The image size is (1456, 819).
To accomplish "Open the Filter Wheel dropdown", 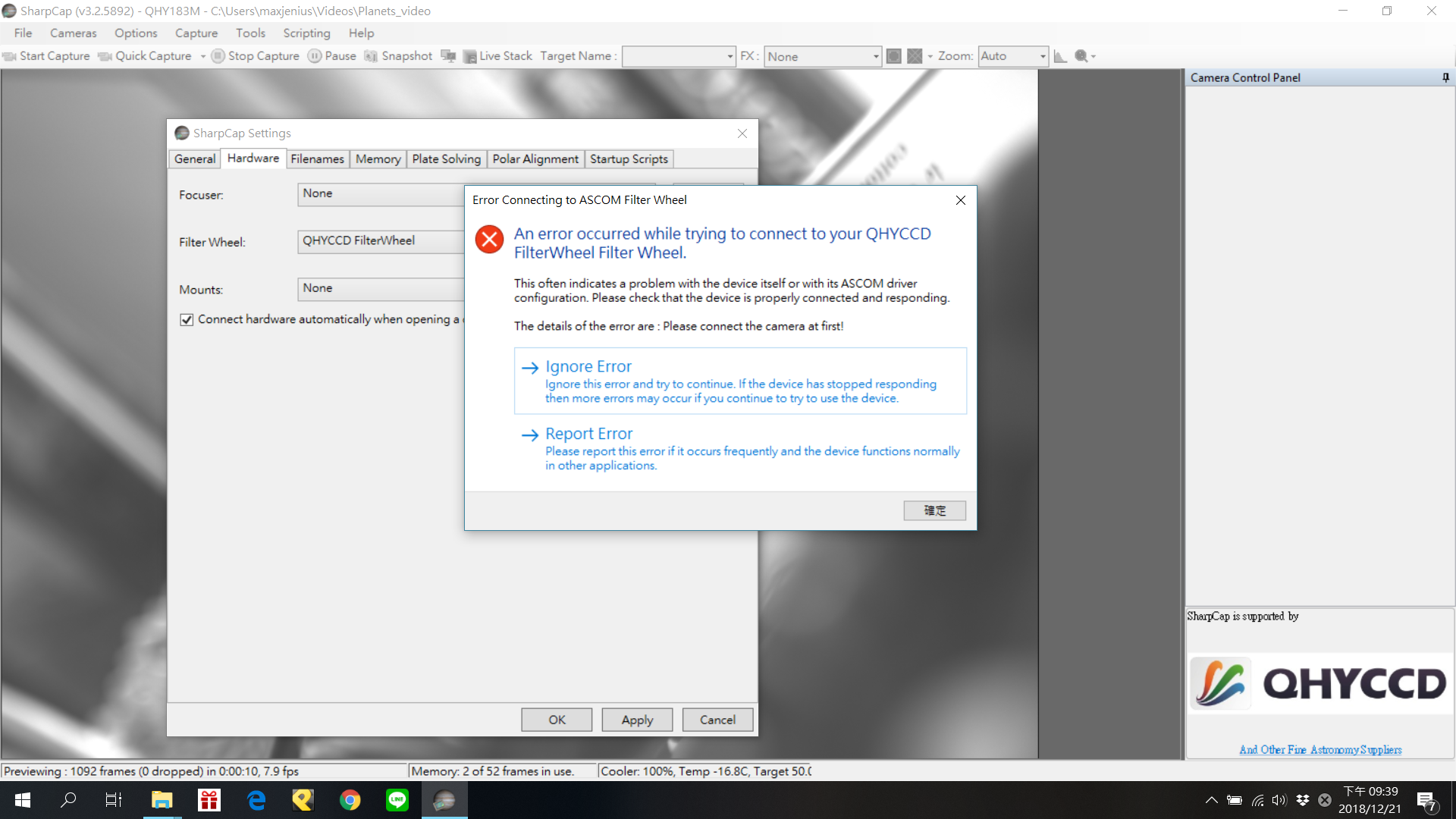I will 381,241.
